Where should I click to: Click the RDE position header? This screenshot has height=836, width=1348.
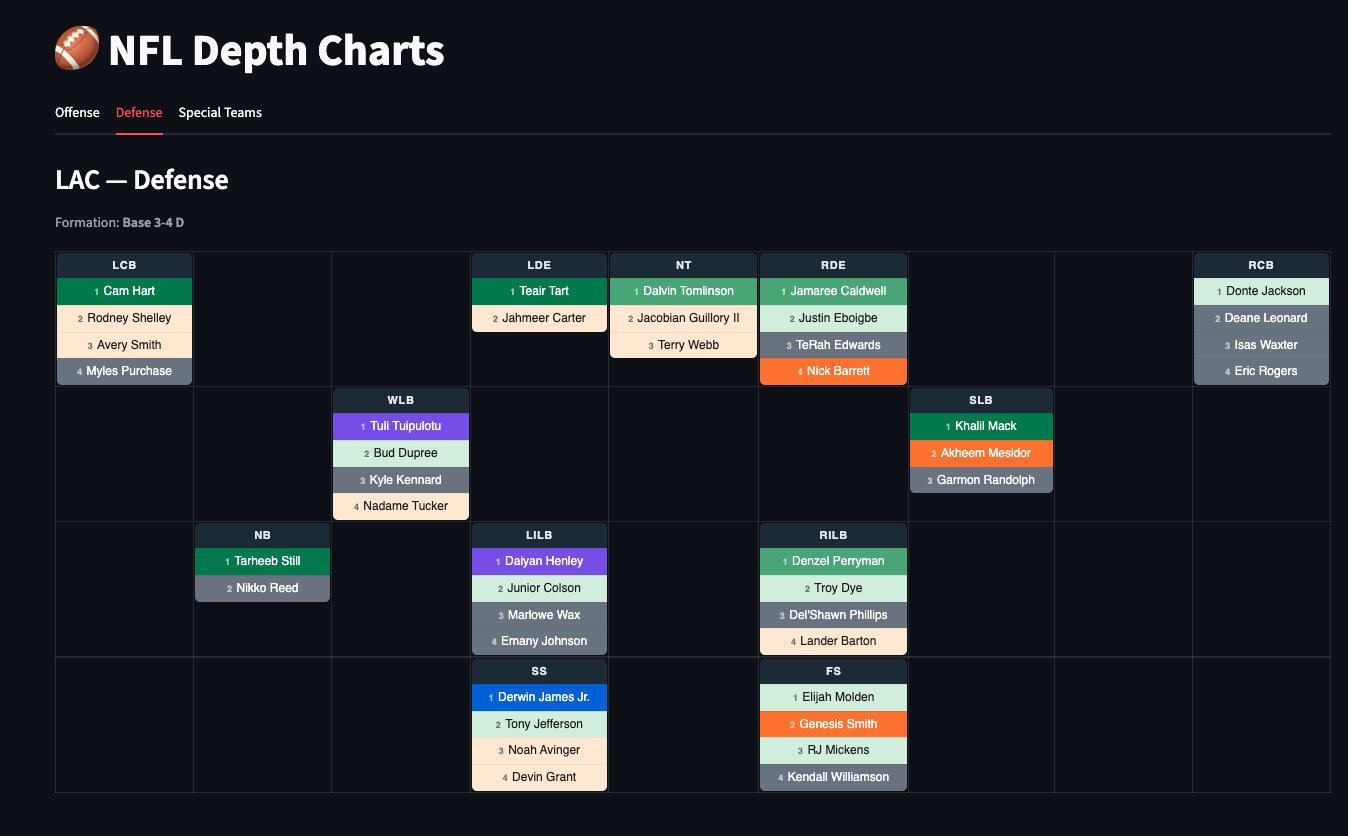pyautogui.click(x=833, y=265)
